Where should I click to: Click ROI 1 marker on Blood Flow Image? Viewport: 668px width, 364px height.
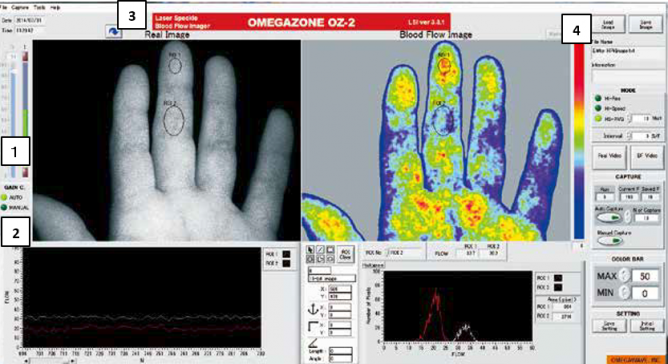coord(444,65)
